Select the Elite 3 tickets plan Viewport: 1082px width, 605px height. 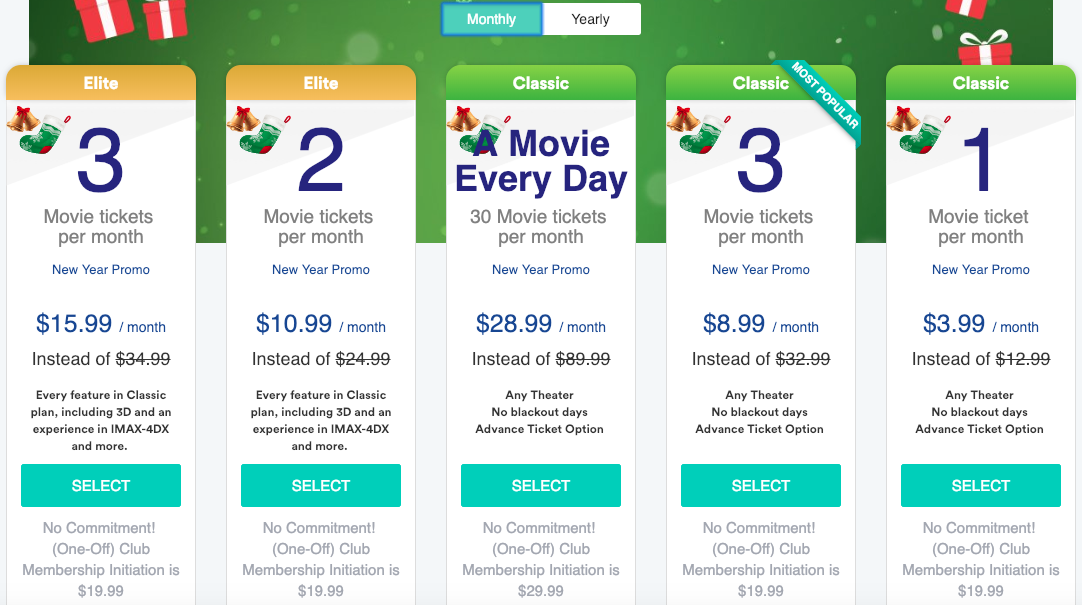(101, 485)
